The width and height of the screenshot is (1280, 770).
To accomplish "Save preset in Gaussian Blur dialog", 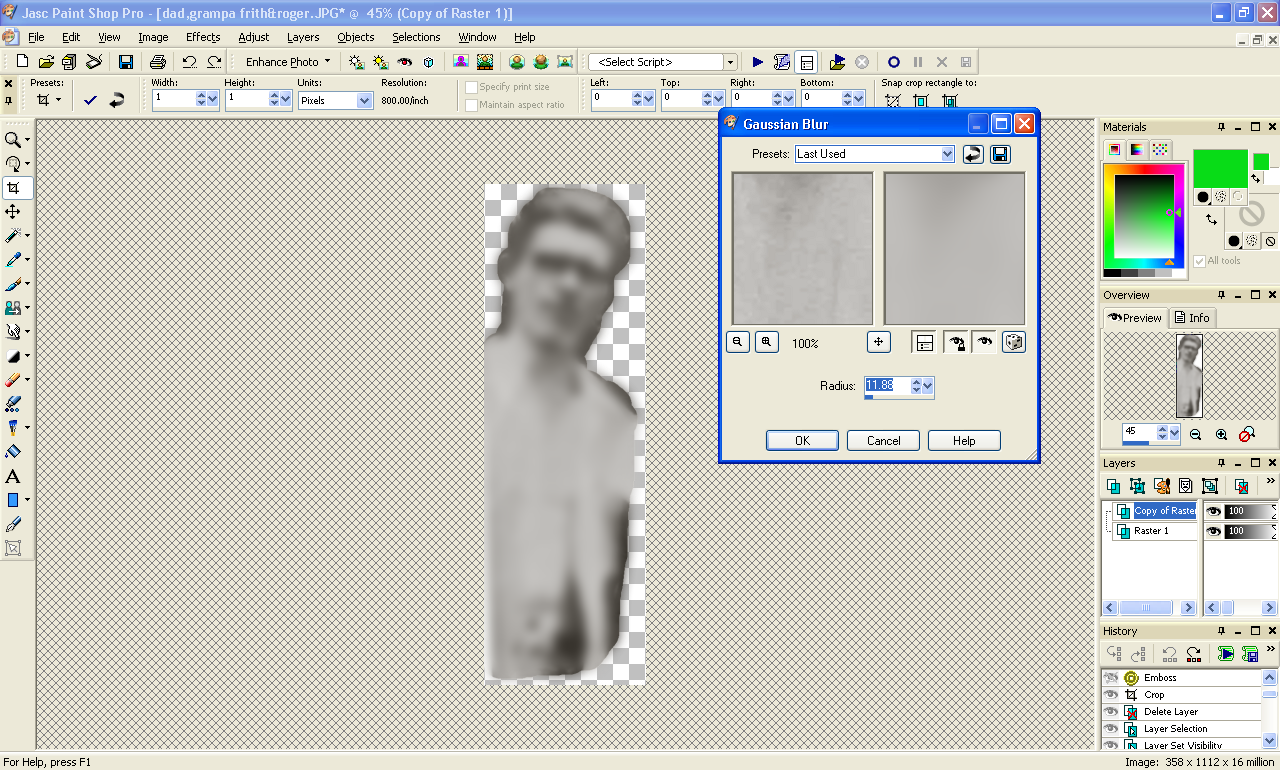I will (1000, 154).
